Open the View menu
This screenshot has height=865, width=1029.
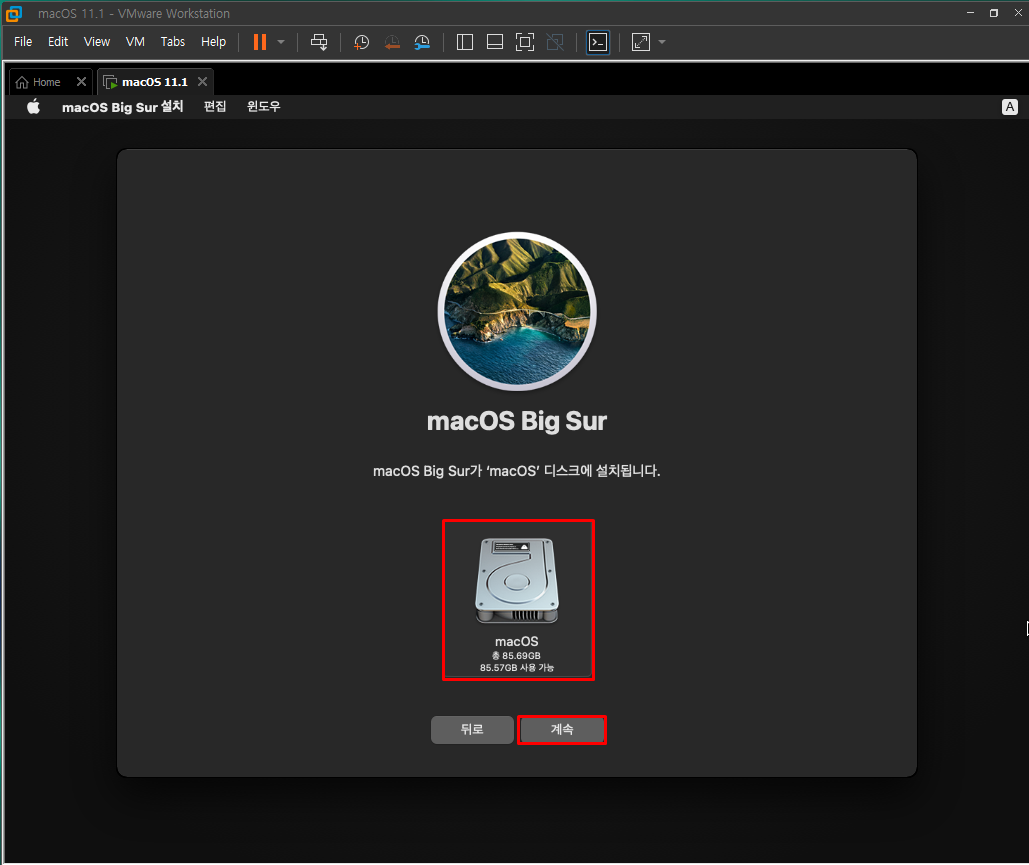(96, 41)
